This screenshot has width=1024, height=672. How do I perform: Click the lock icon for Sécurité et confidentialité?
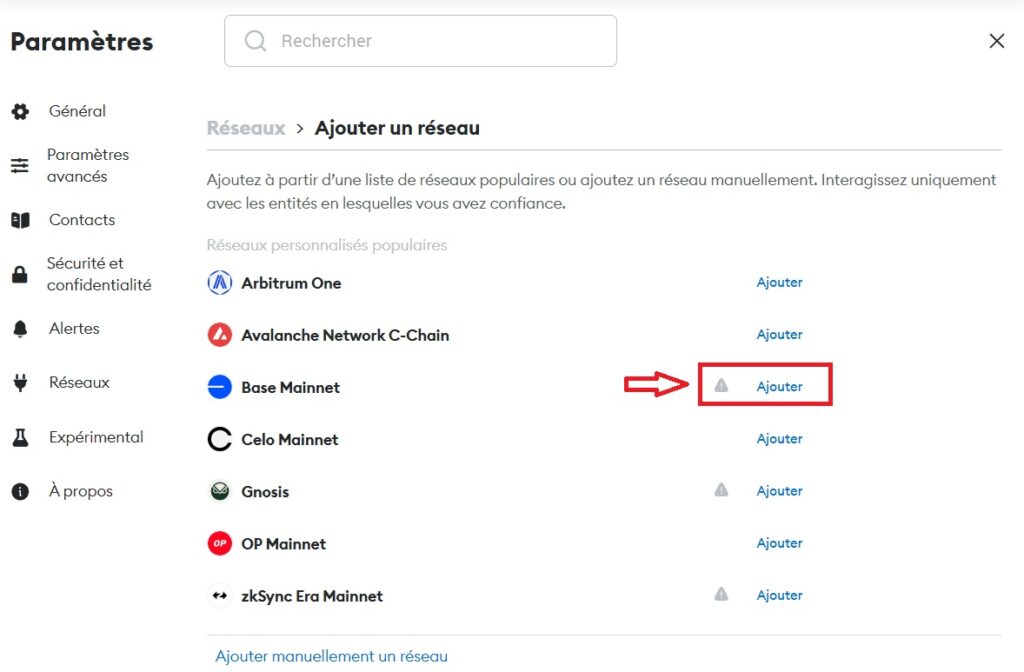tap(21, 273)
